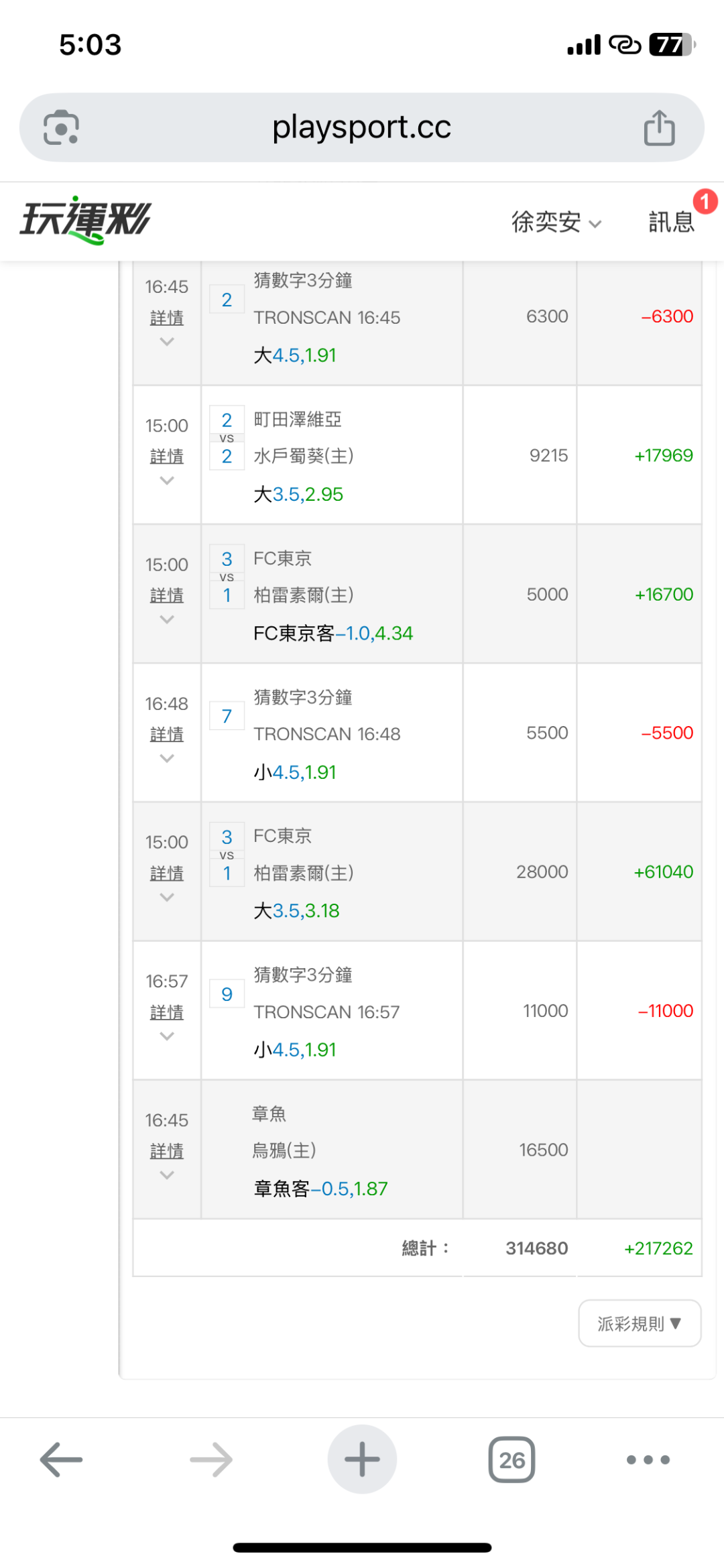
Task: Open the 玩運彩 logo home page
Action: click(x=86, y=220)
